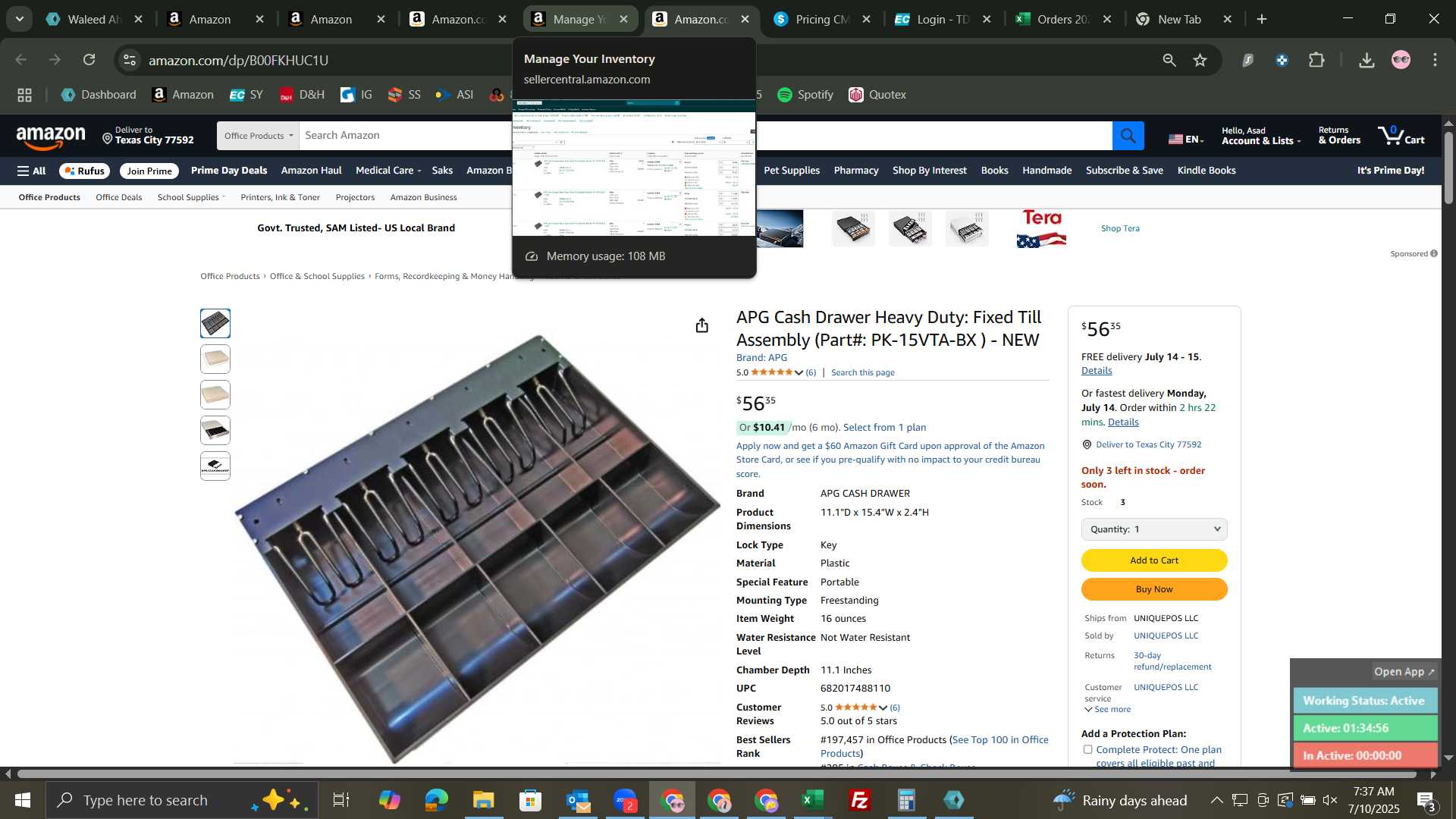Screen dimensions: 1456x819
Task: Open a new browser tab with plus icon
Action: pyautogui.click(x=1262, y=19)
